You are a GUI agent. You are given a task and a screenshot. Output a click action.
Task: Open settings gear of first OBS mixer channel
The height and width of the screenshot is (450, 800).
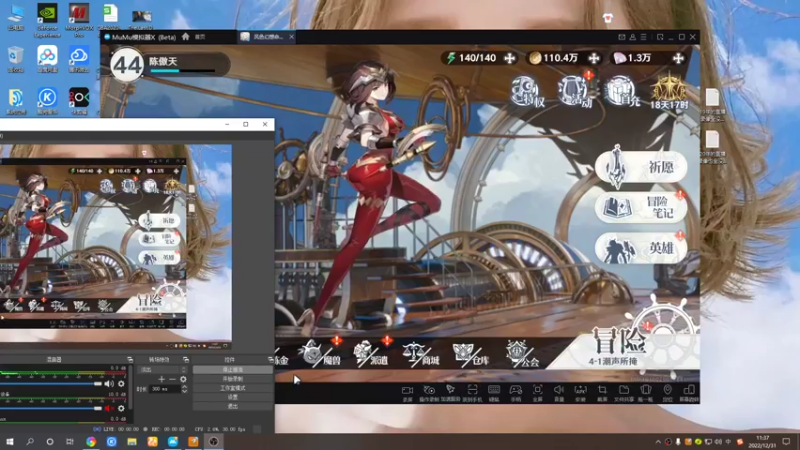pyautogui.click(x=121, y=384)
